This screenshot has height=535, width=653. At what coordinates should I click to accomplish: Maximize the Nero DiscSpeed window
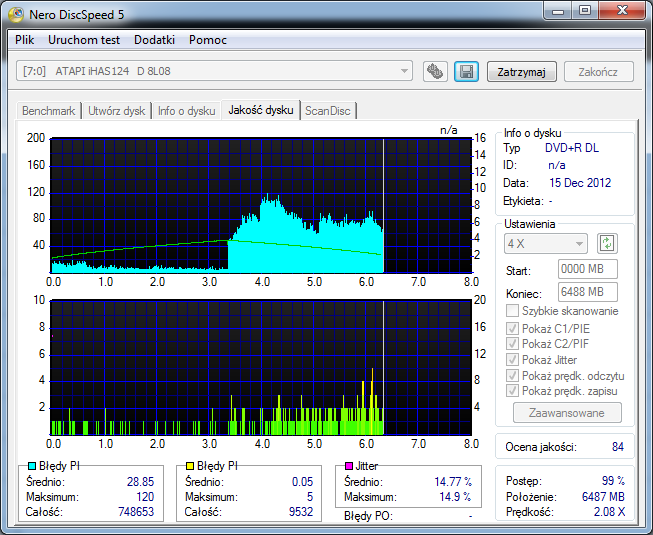click(585, 10)
